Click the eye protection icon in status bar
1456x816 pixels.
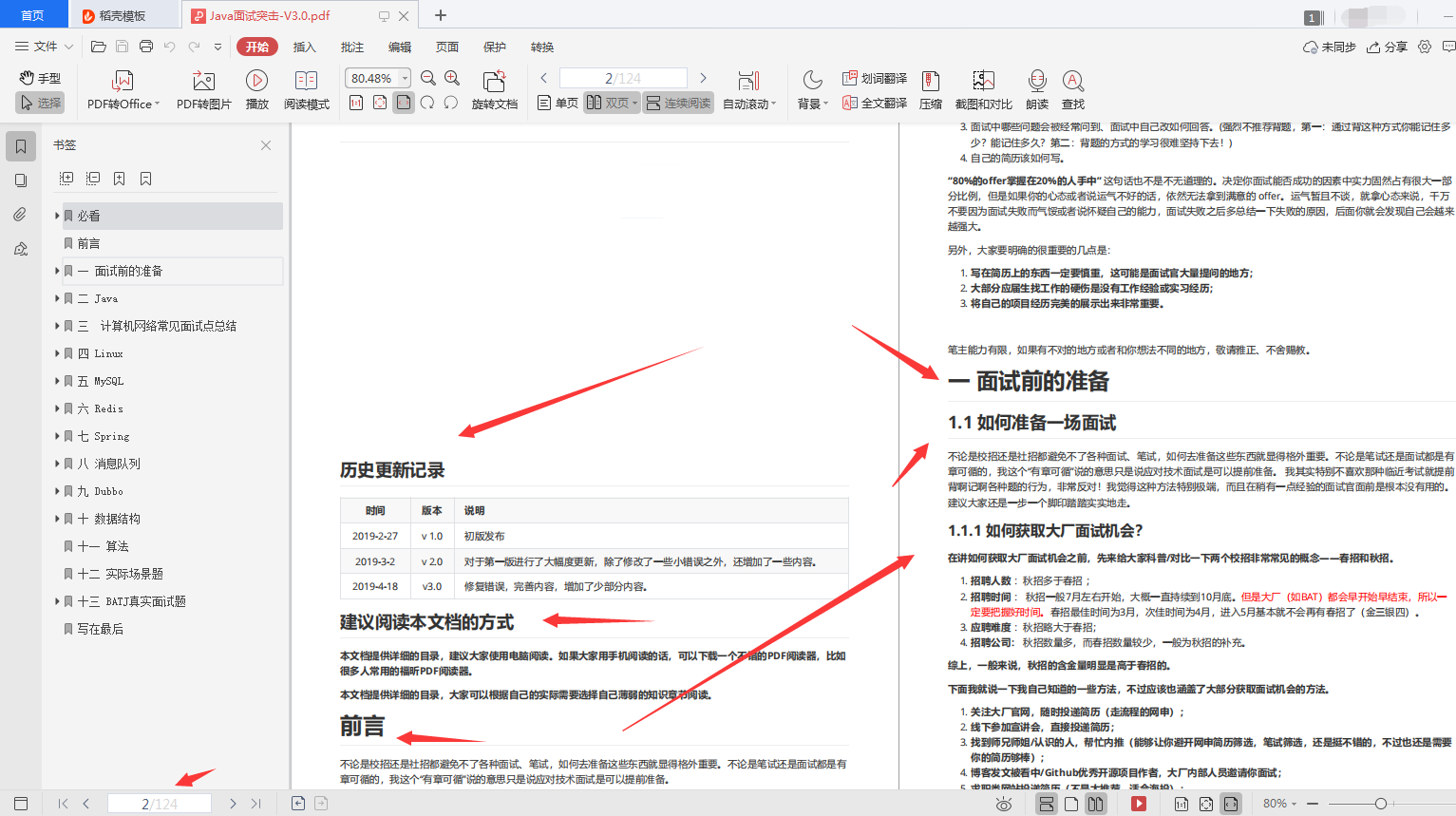tap(1004, 804)
